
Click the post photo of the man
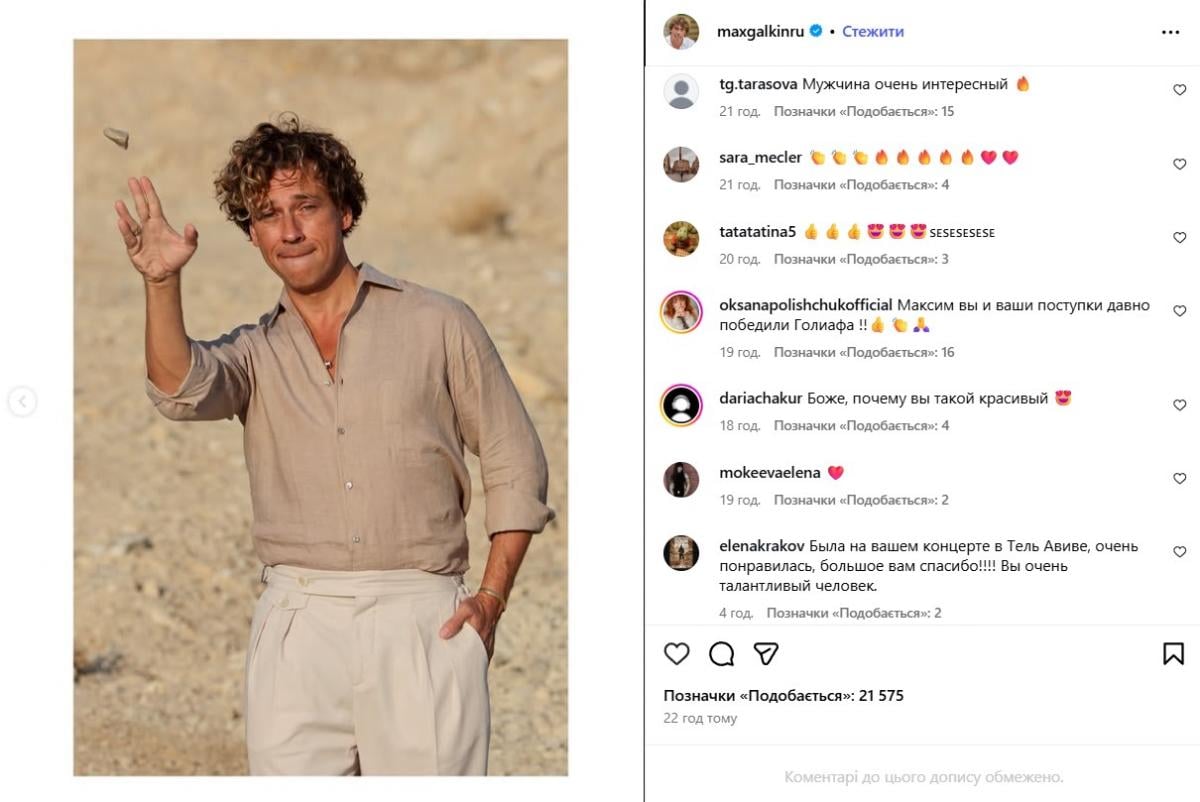pos(320,408)
